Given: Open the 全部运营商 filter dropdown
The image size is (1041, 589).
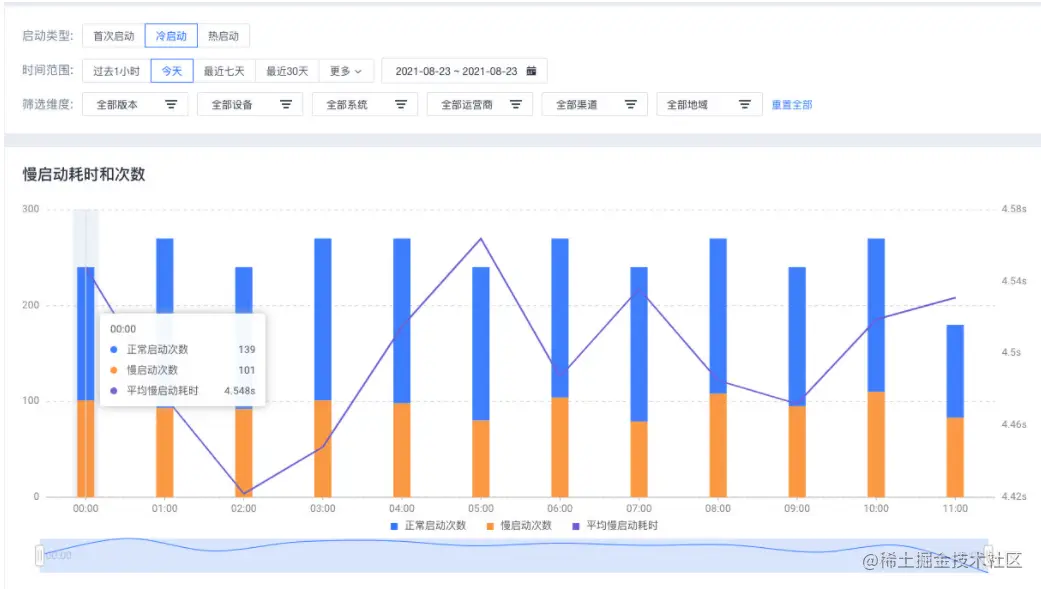Looking at the screenshot, I should point(480,104).
